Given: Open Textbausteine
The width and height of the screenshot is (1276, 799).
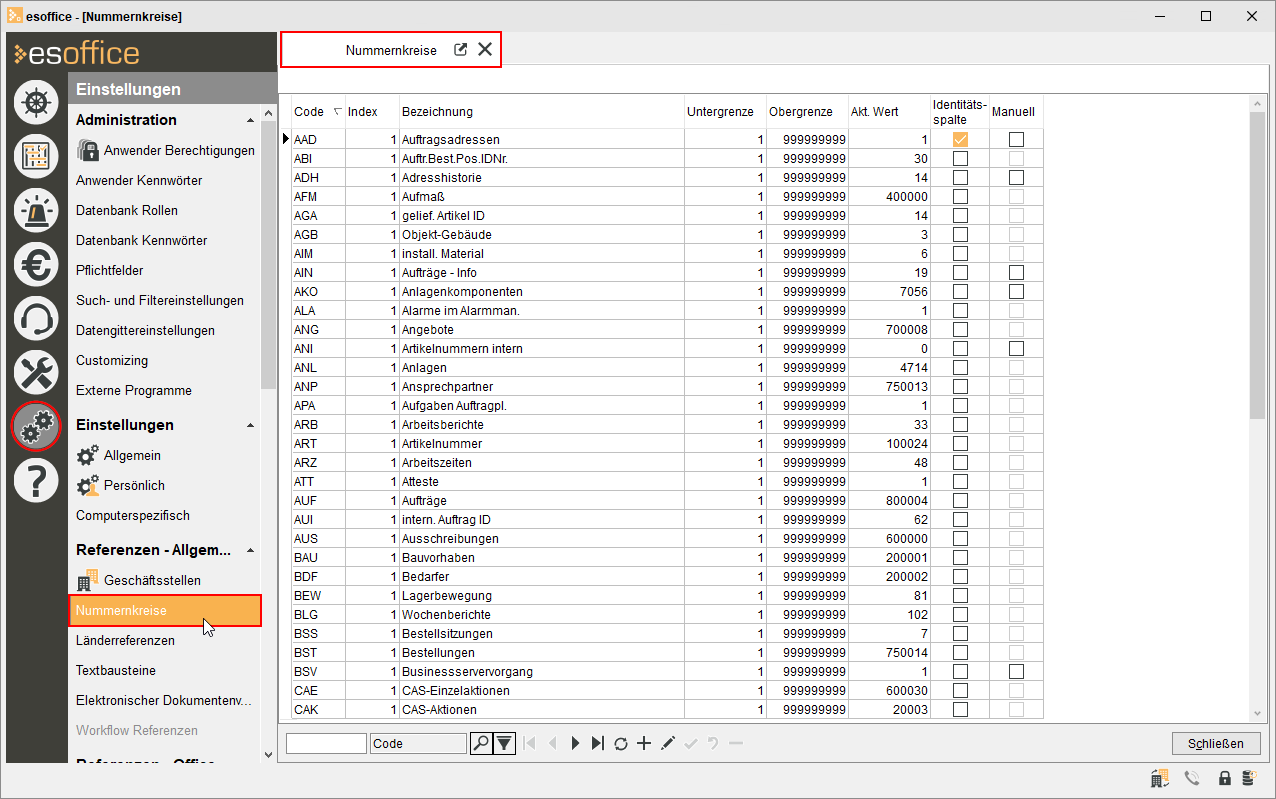Looking at the screenshot, I should pyautogui.click(x=116, y=671).
